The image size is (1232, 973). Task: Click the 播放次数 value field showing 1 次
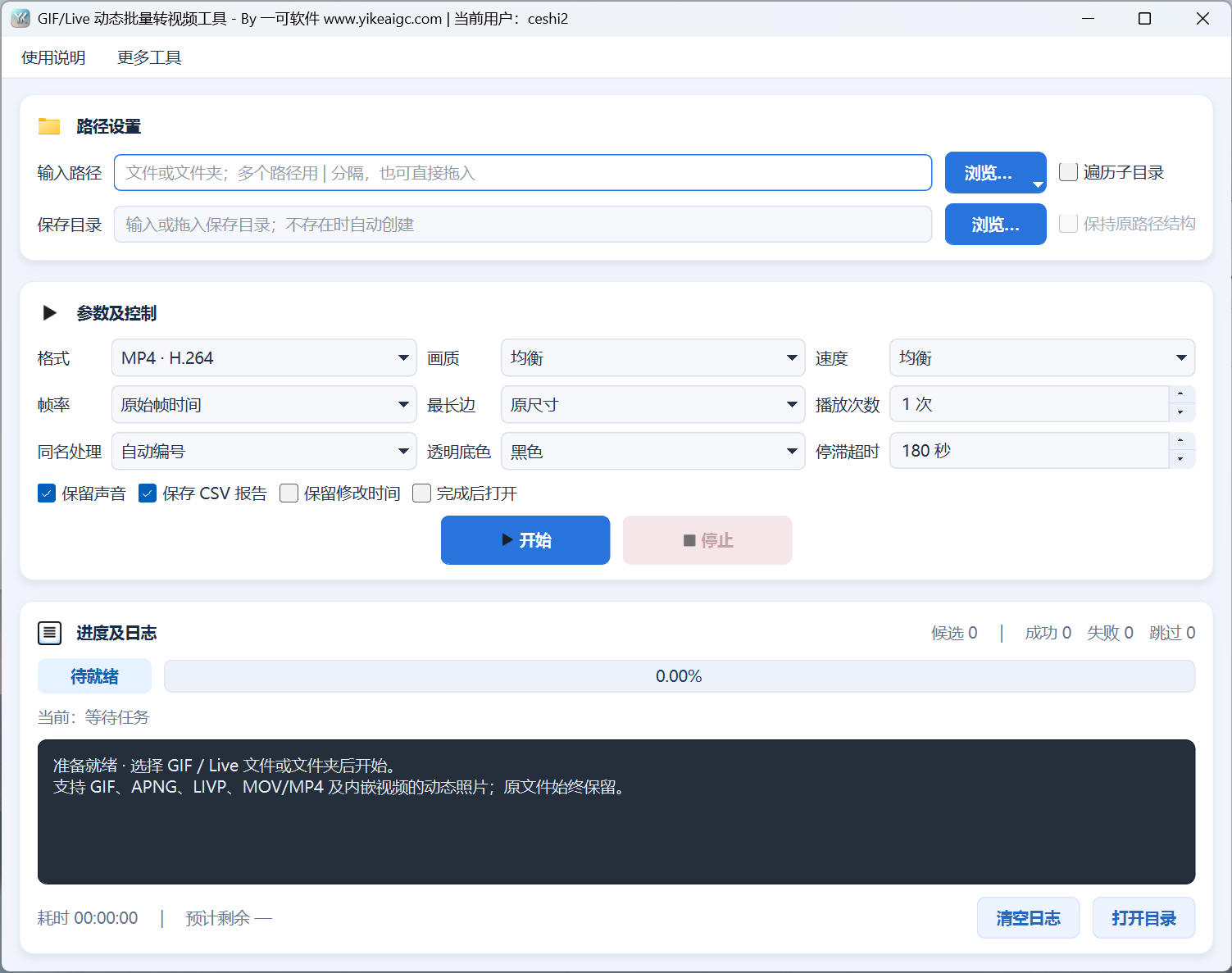tap(1030, 405)
